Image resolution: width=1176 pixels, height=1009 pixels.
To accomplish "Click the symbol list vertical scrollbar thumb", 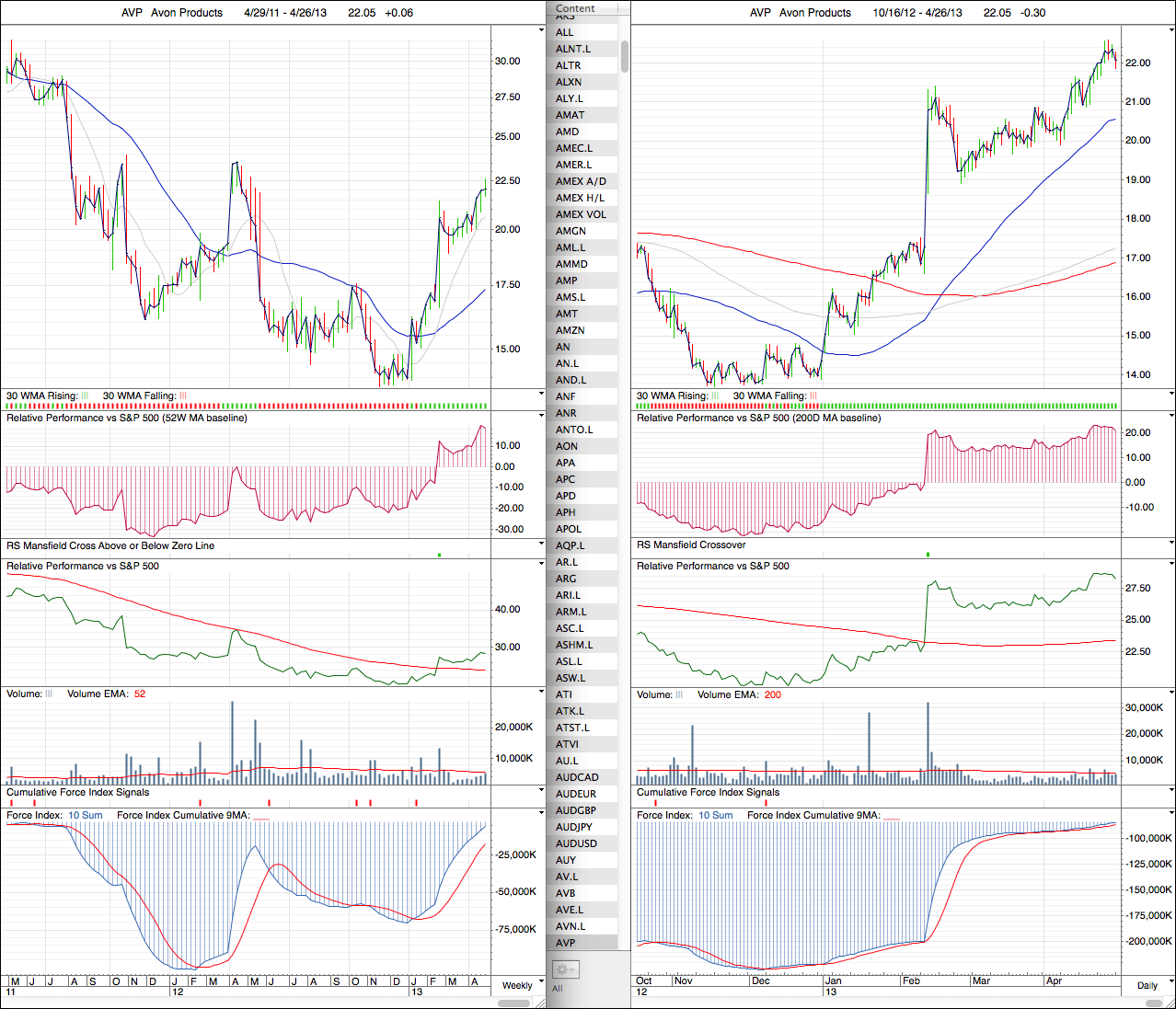I will [625, 55].
